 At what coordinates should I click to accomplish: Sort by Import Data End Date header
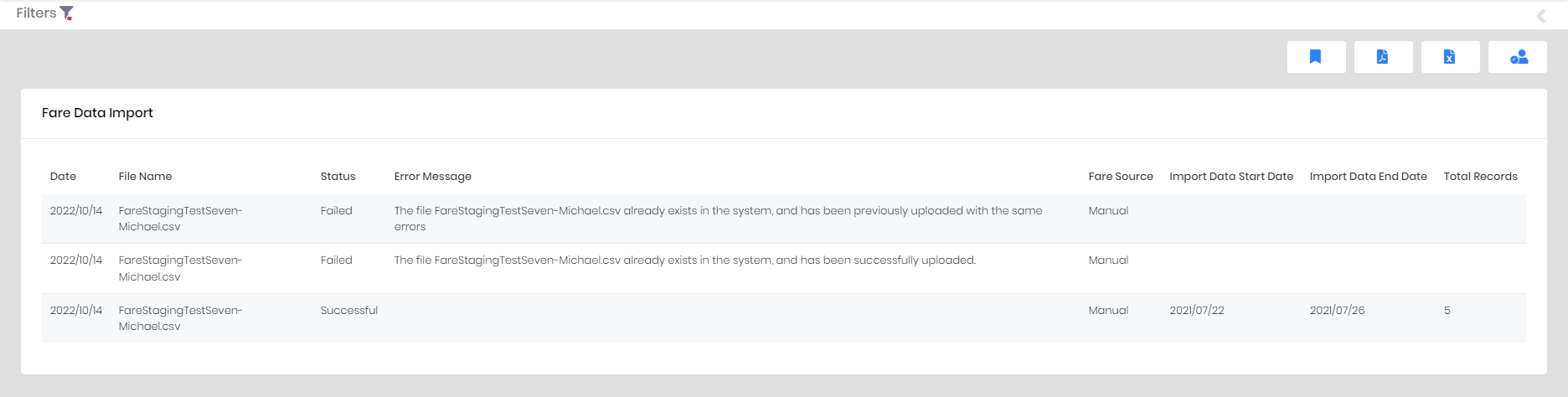(x=1368, y=176)
